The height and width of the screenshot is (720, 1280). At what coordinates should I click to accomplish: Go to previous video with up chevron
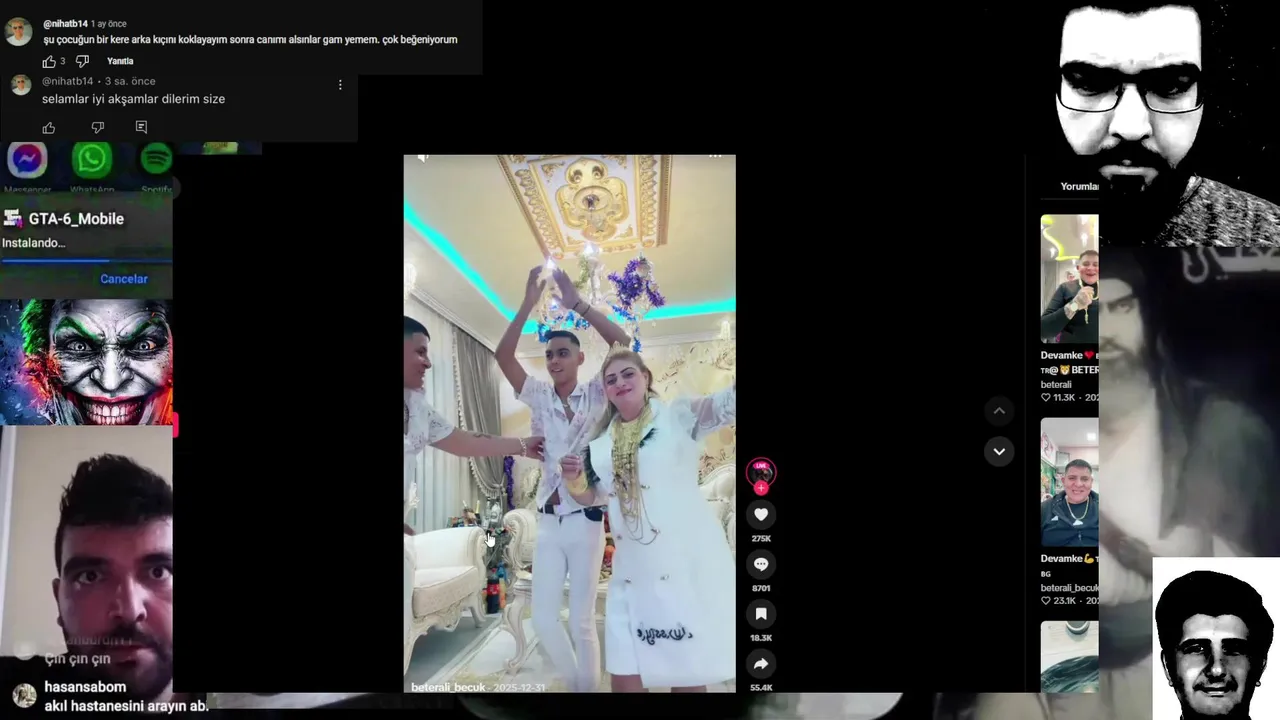(x=999, y=411)
